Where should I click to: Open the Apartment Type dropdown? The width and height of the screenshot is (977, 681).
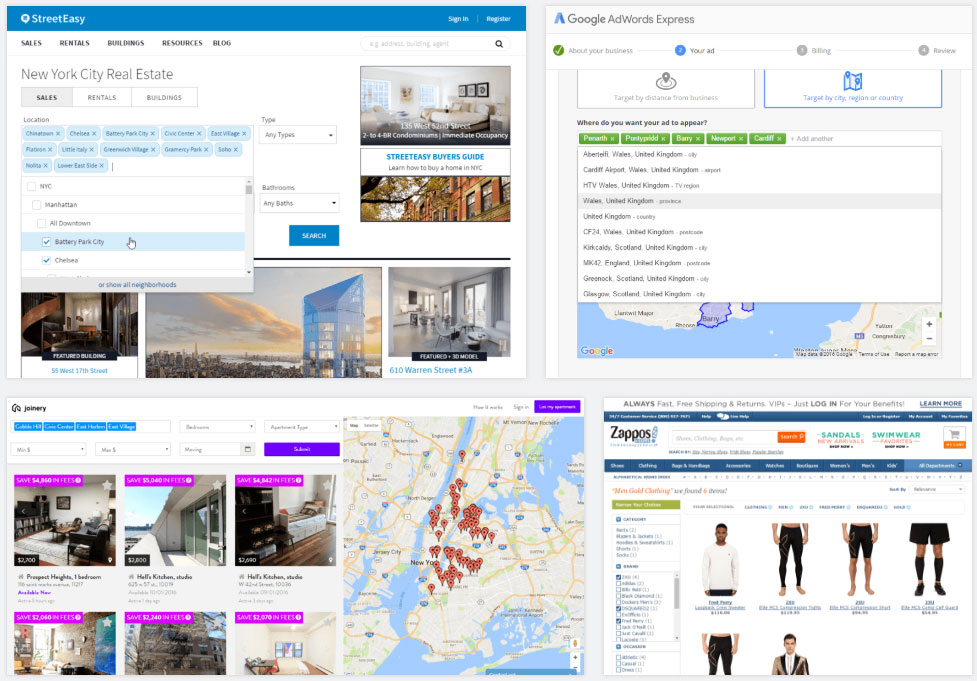click(302, 427)
